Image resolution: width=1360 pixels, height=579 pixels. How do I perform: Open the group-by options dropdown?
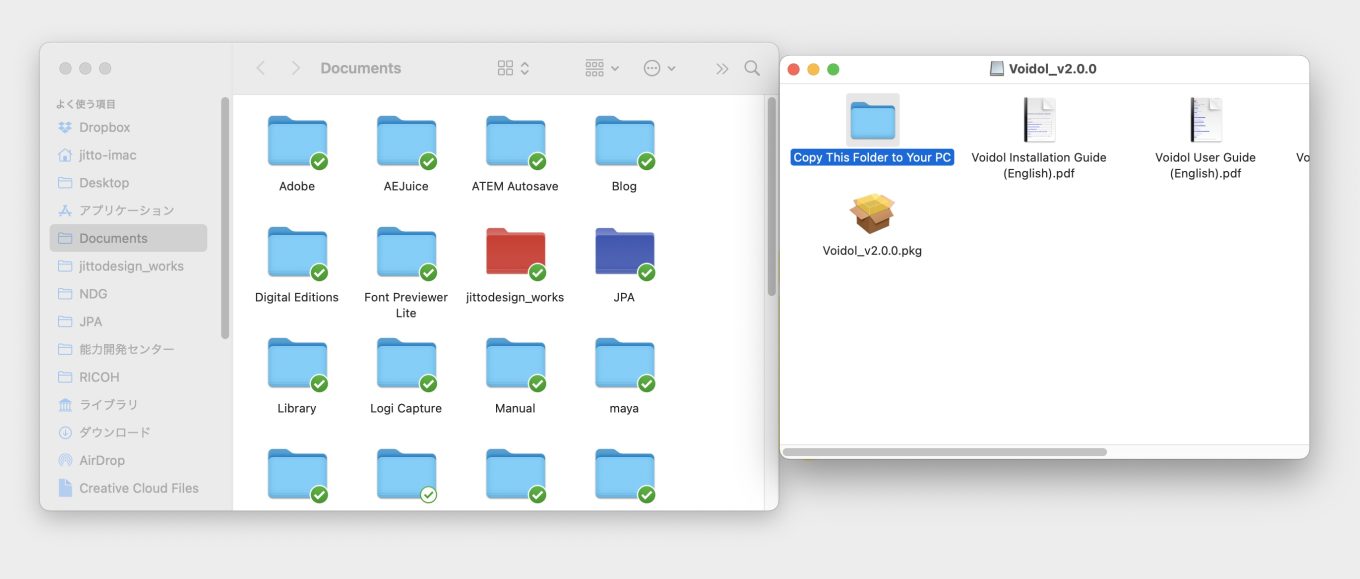pos(602,68)
